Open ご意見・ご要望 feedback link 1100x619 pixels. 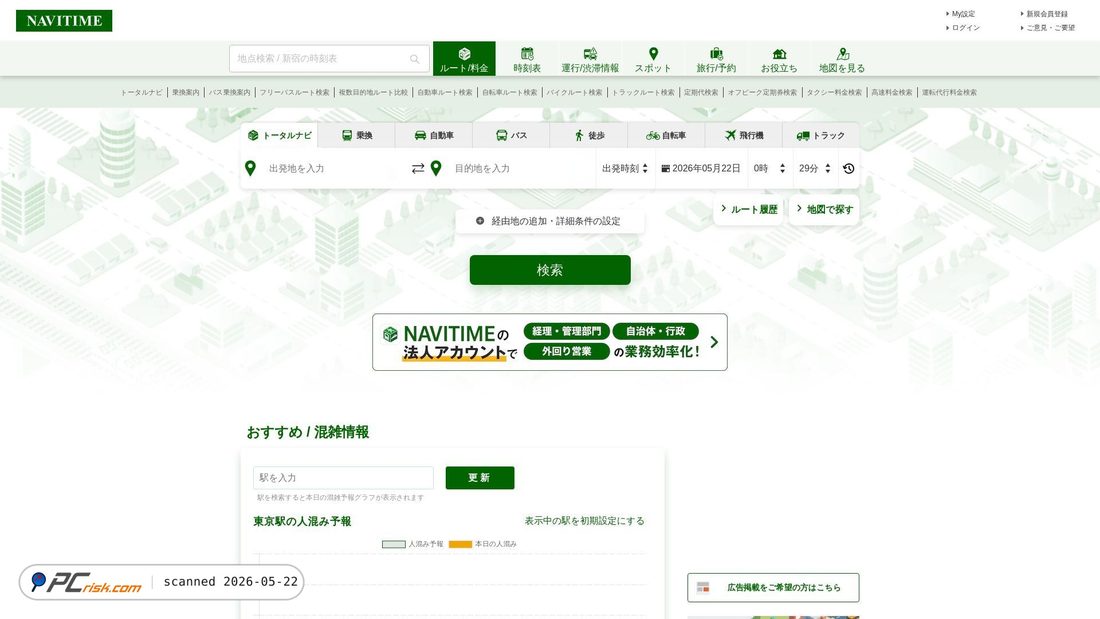pyautogui.click(x=1049, y=28)
